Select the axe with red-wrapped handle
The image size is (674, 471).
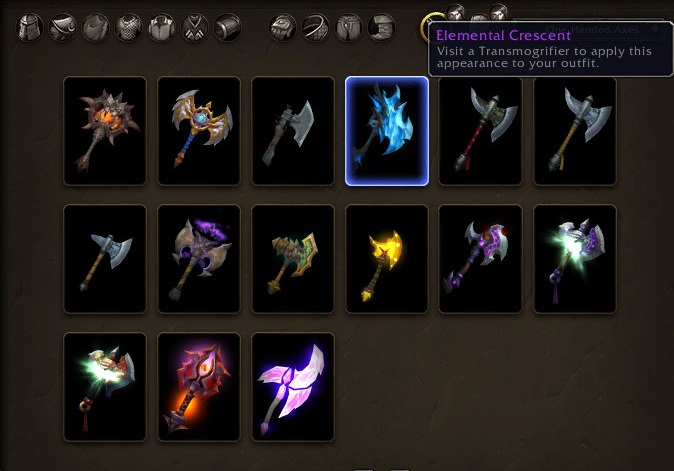(x=481, y=131)
